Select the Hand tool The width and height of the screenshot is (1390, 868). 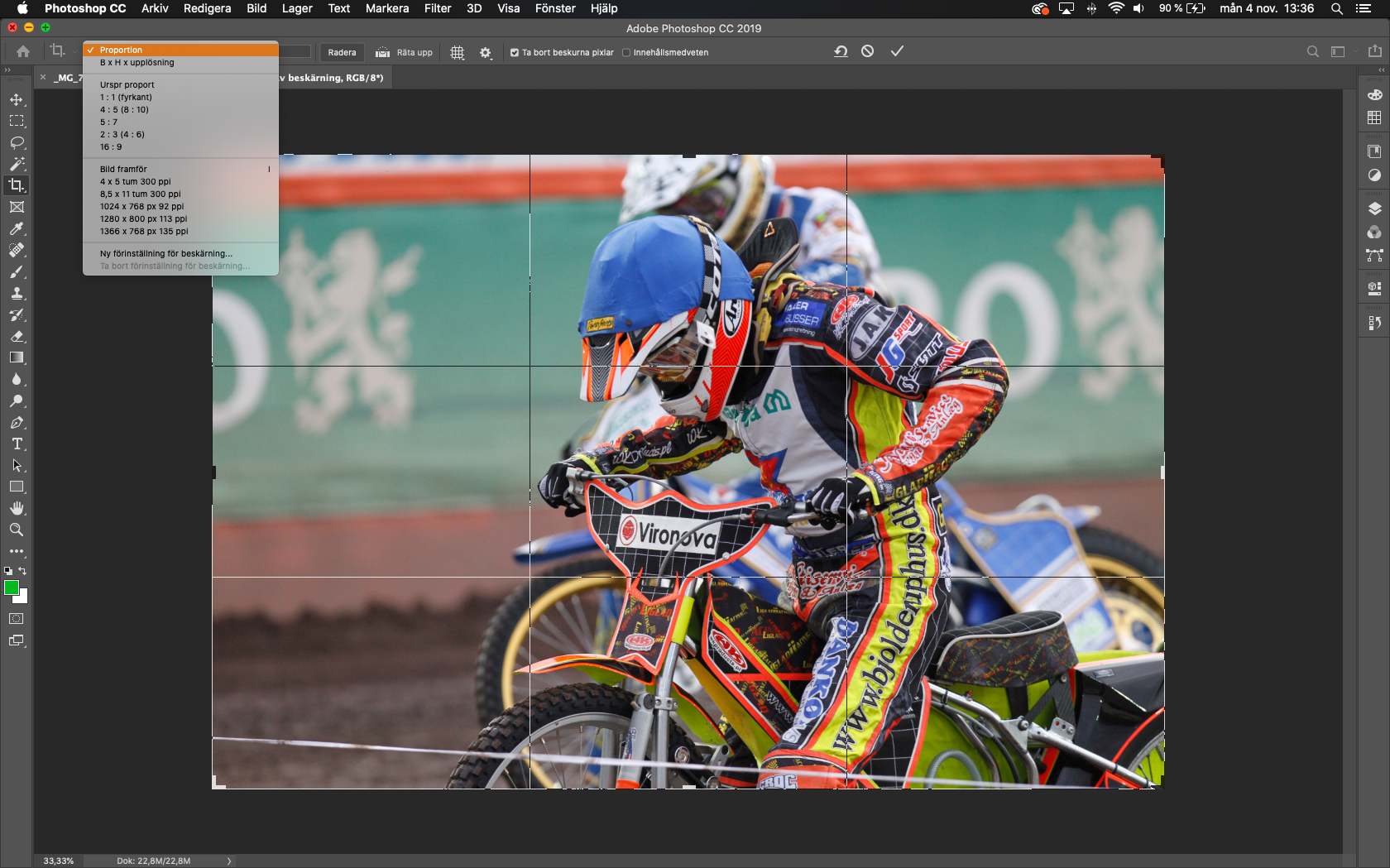pos(17,508)
